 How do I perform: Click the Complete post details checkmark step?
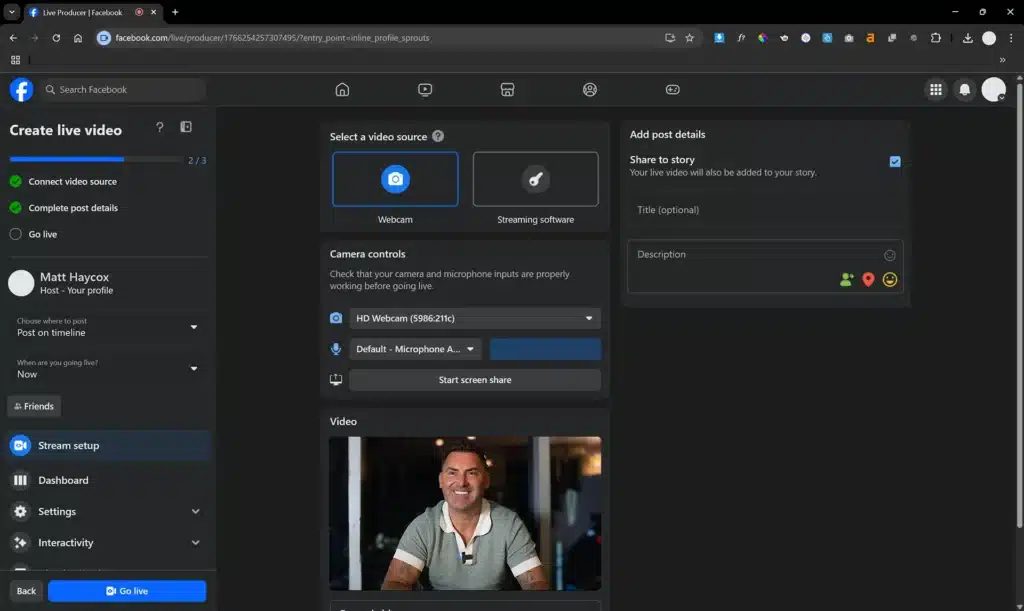pos(16,208)
